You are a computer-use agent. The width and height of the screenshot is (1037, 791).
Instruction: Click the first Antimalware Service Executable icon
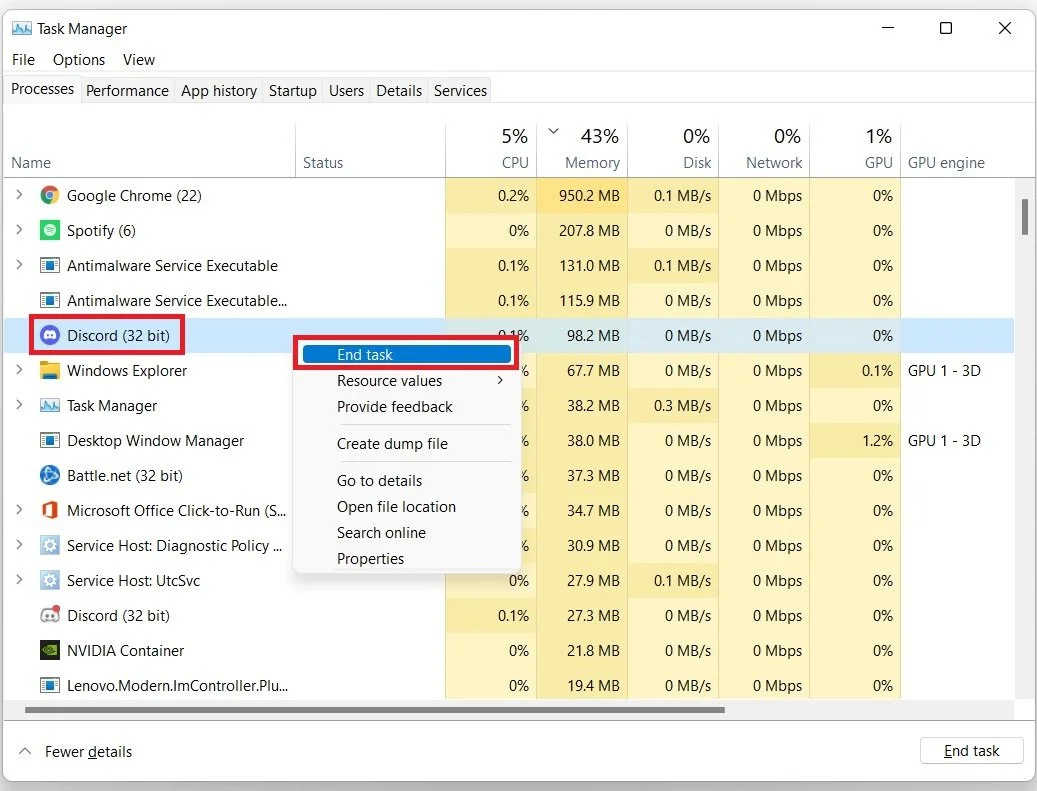point(50,265)
